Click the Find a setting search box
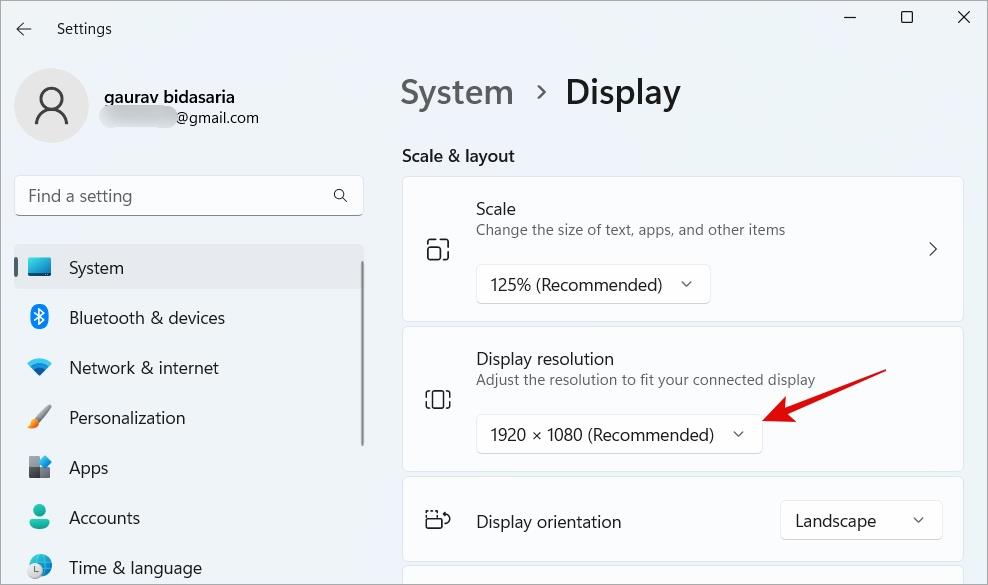 click(188, 195)
